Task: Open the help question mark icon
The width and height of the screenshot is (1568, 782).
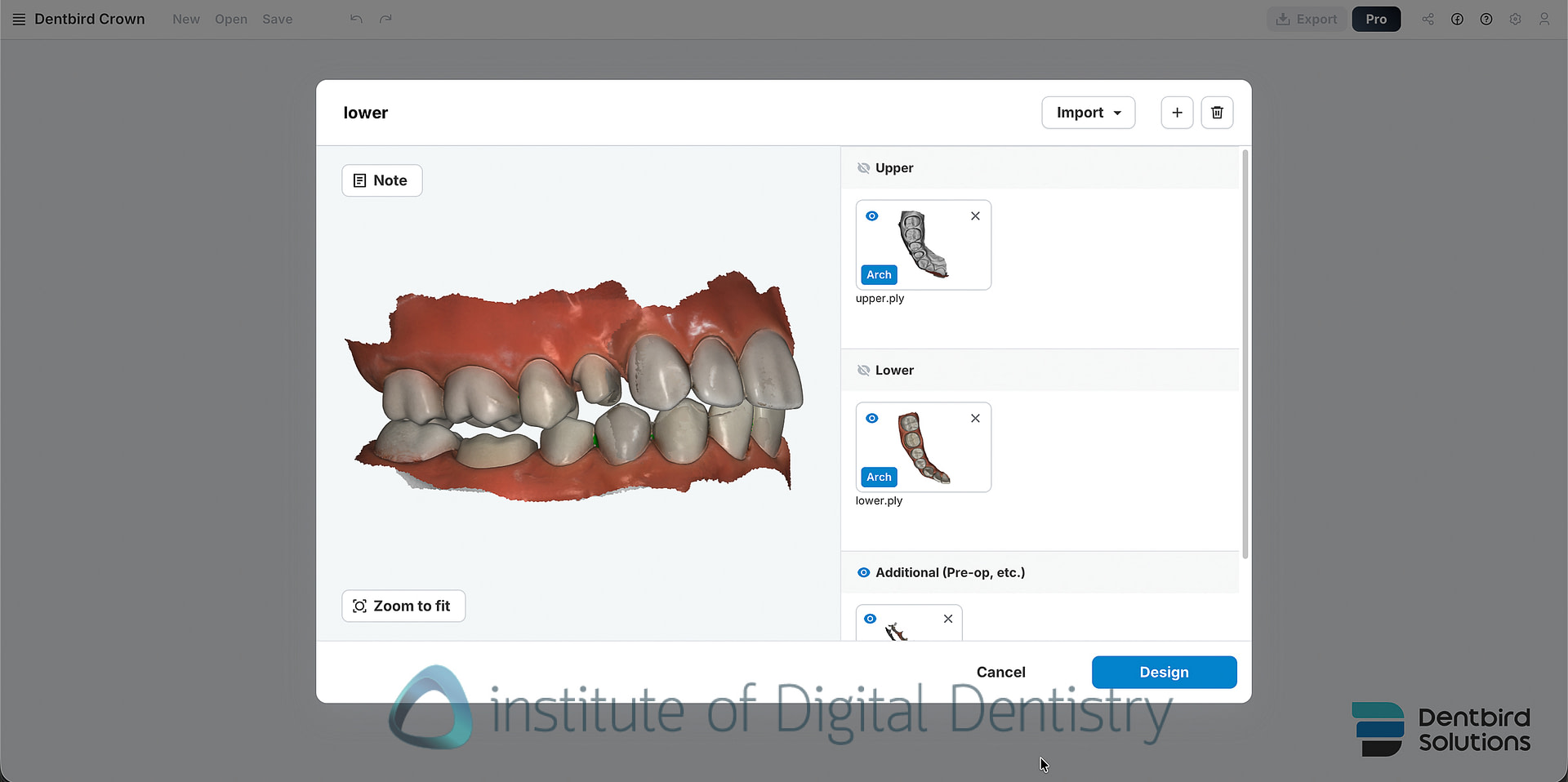Action: coord(1486,19)
